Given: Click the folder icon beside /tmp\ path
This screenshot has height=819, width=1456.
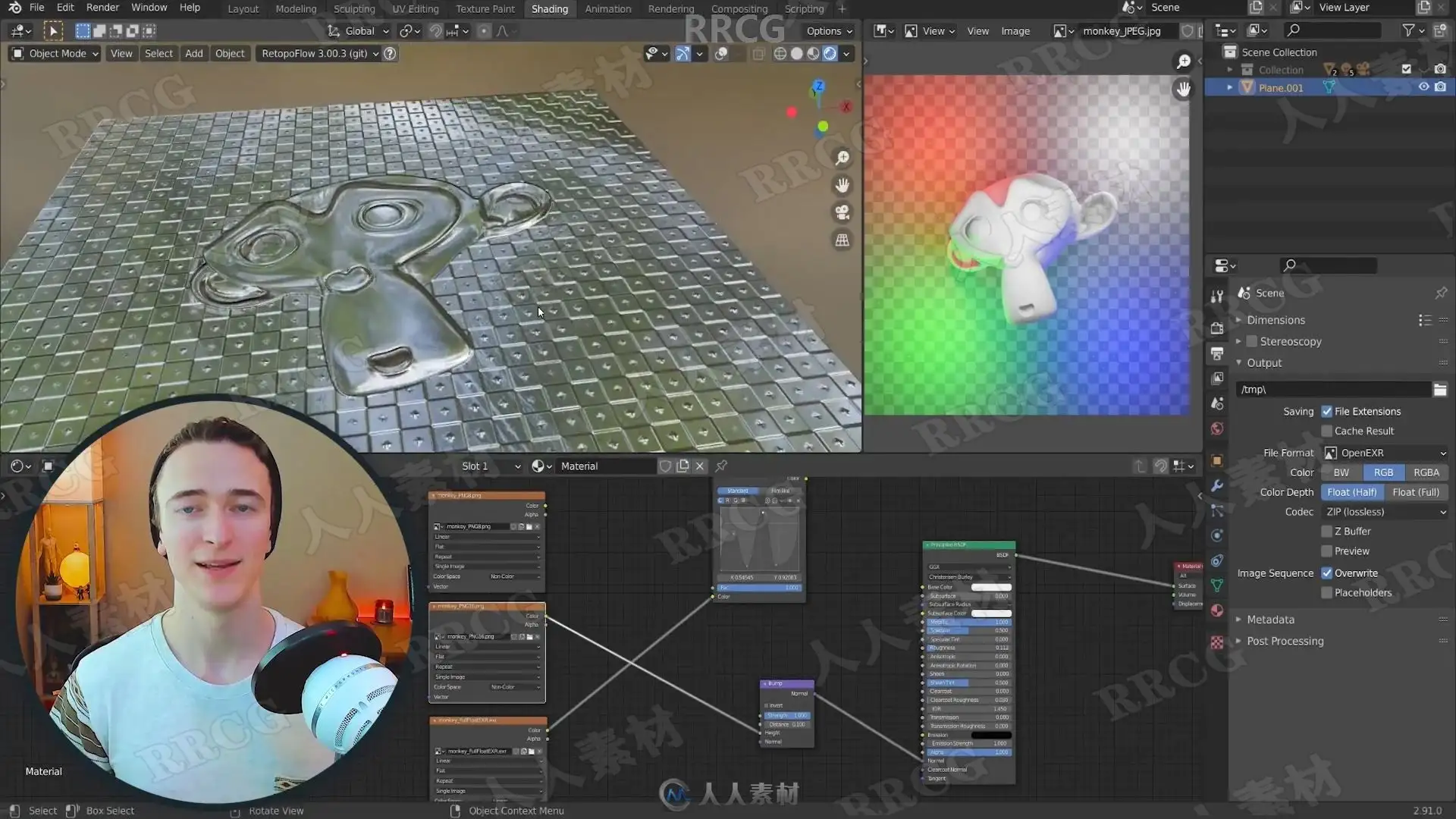Looking at the screenshot, I should (x=1440, y=389).
